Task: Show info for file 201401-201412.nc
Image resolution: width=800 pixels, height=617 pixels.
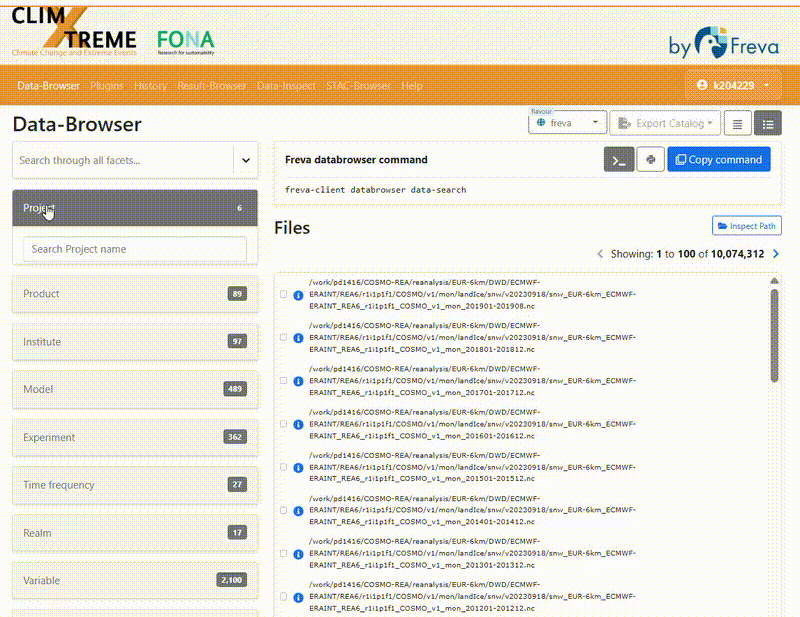Action: point(298,511)
